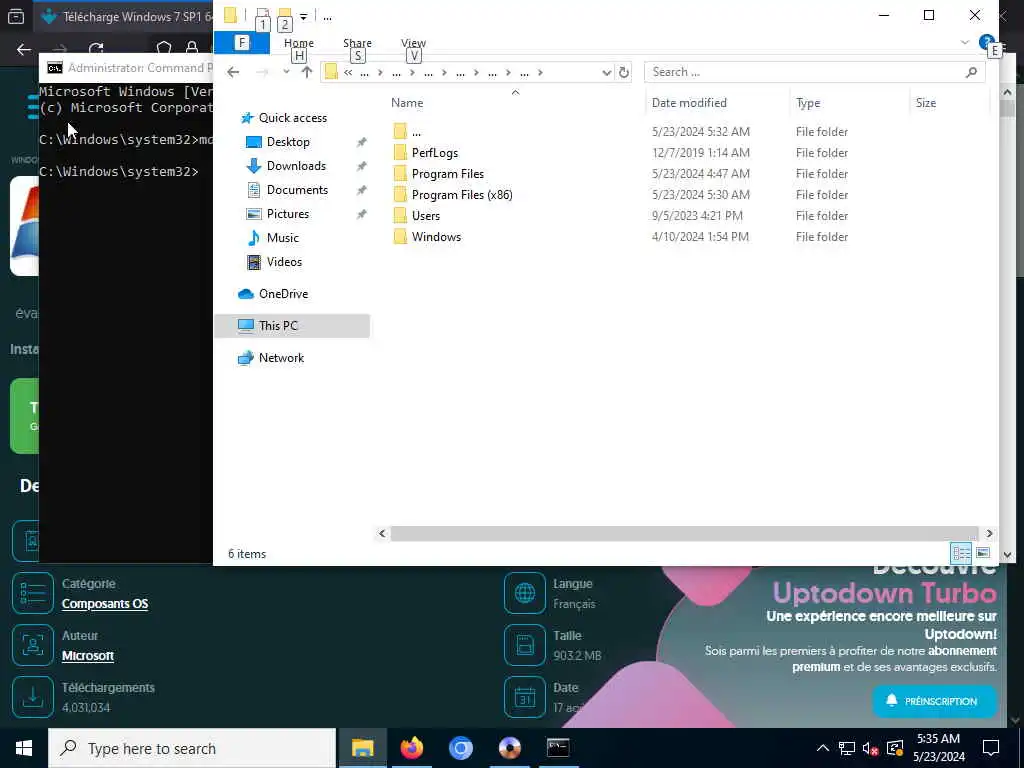Sort by the Date modified column header

689,103
